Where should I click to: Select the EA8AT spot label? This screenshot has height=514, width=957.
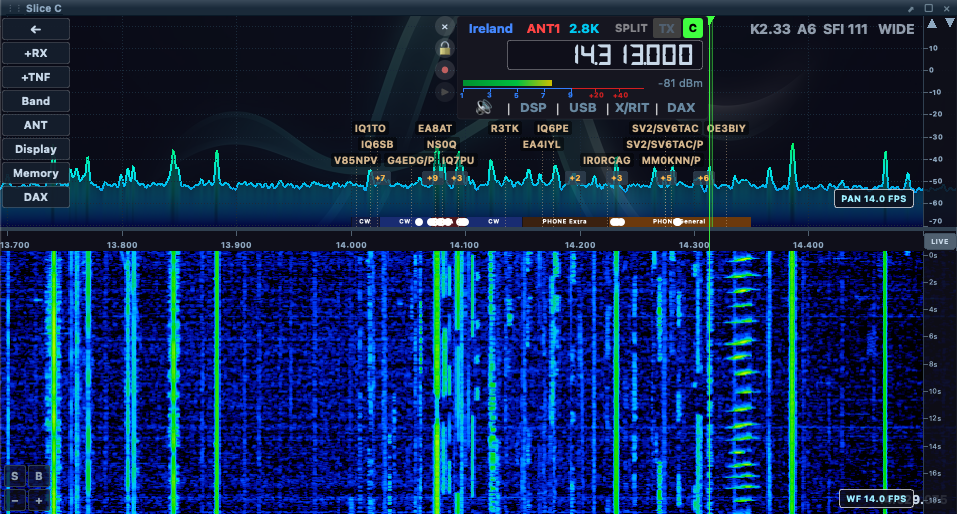pos(435,129)
